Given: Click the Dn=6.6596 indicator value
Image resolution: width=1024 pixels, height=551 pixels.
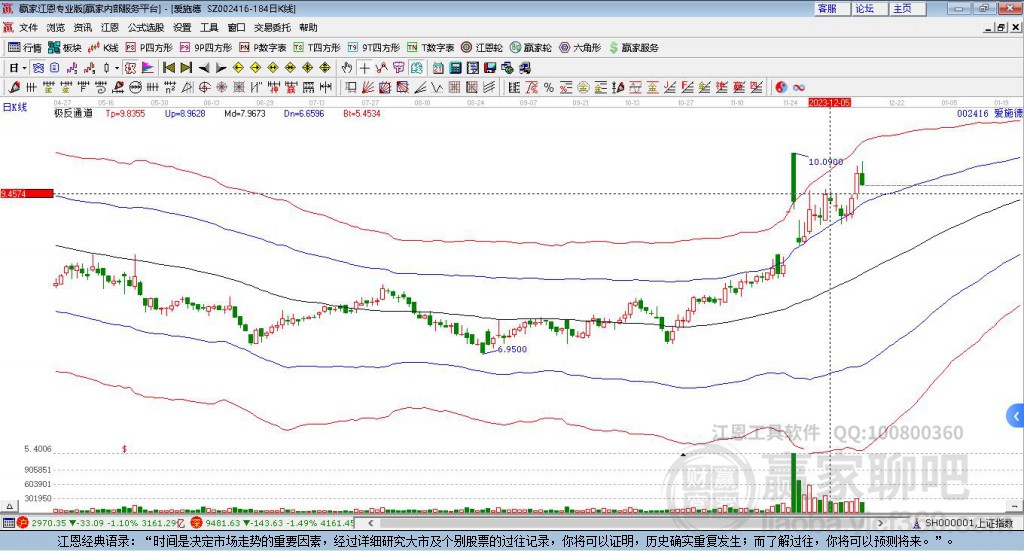Looking at the screenshot, I should click(304, 114).
